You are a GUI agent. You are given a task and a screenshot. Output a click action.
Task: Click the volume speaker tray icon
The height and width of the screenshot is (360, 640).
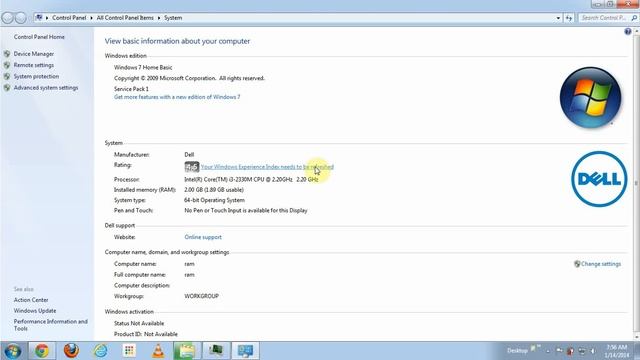pos(593,351)
